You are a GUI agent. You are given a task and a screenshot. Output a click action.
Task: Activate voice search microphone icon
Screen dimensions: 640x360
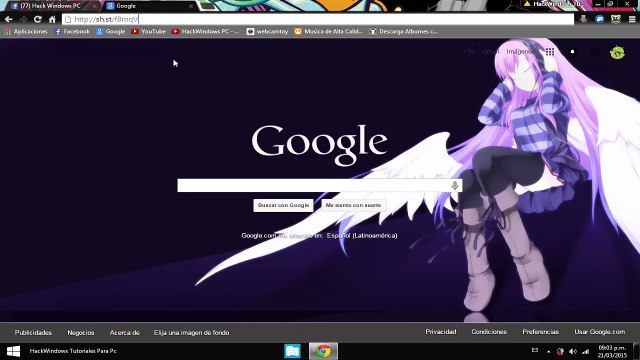(455, 185)
